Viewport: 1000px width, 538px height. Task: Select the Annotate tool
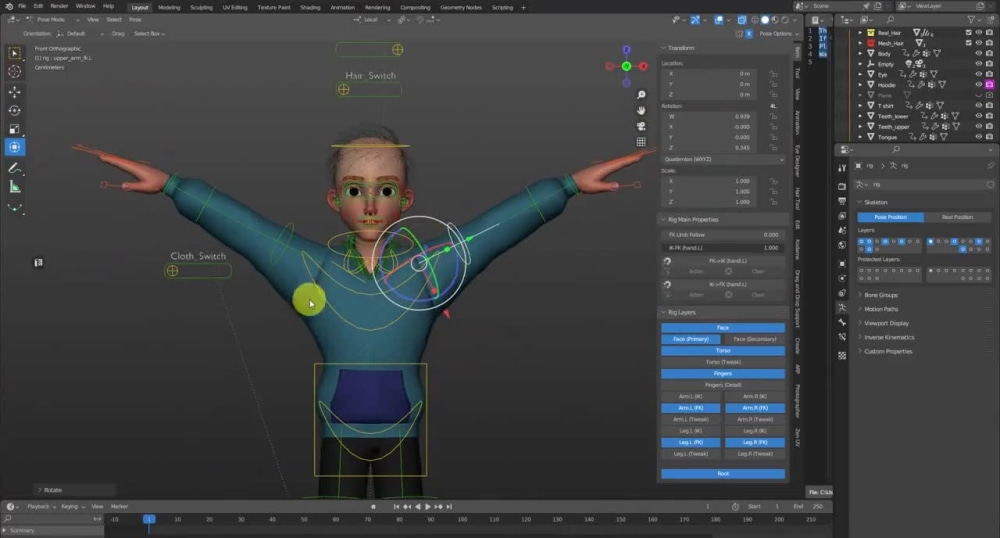pos(14,168)
